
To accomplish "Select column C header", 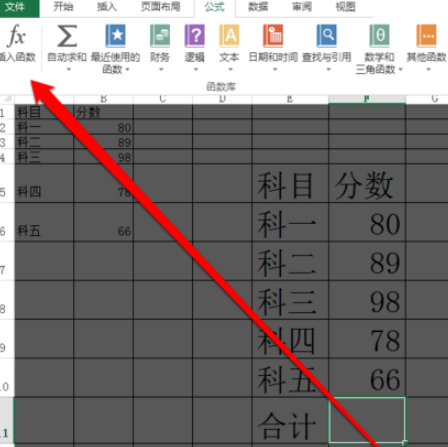I will [x=163, y=99].
